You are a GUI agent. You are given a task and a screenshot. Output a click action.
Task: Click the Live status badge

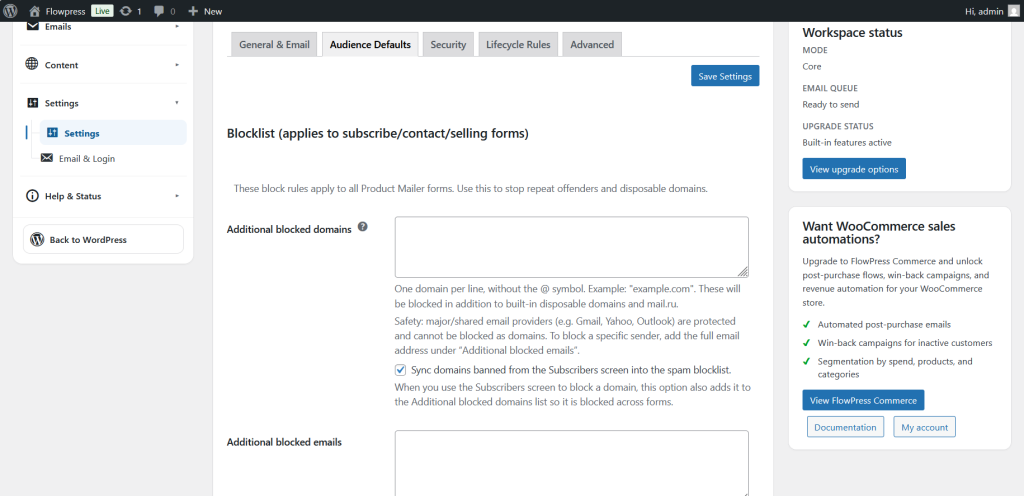(101, 11)
